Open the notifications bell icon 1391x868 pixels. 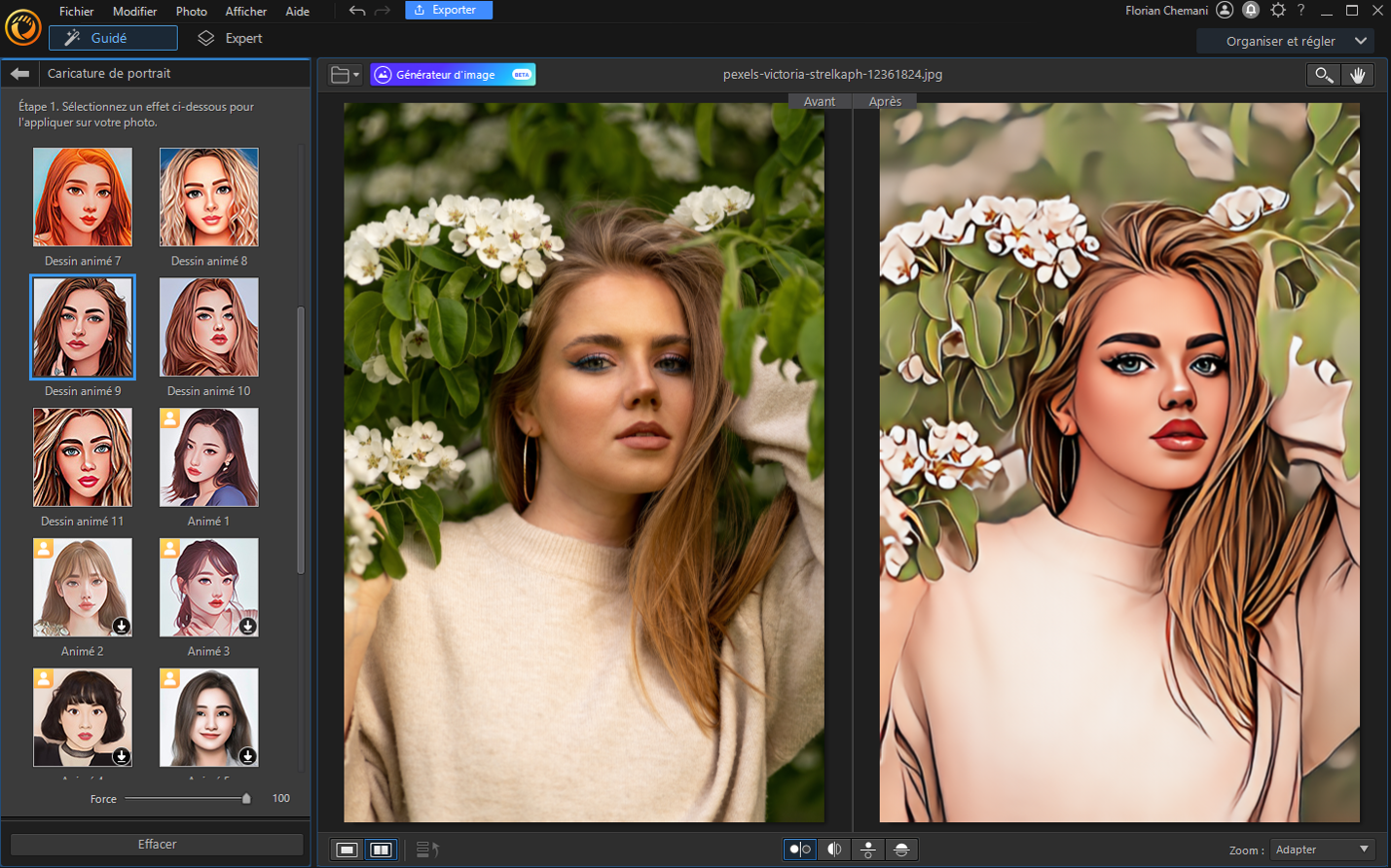pos(1251,10)
